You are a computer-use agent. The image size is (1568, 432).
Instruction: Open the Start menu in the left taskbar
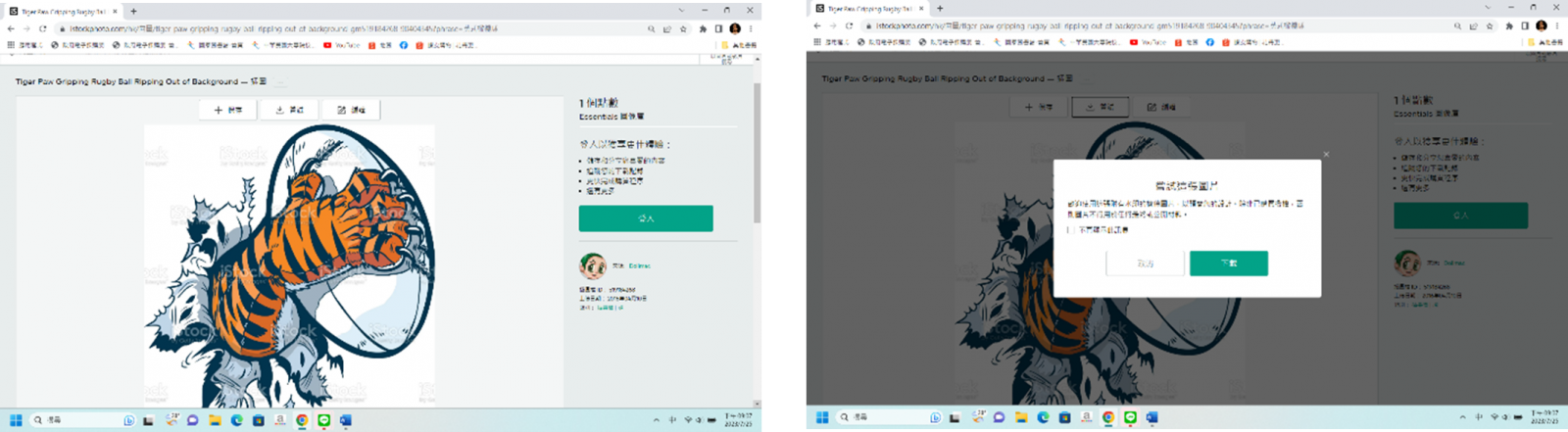tap(16, 420)
